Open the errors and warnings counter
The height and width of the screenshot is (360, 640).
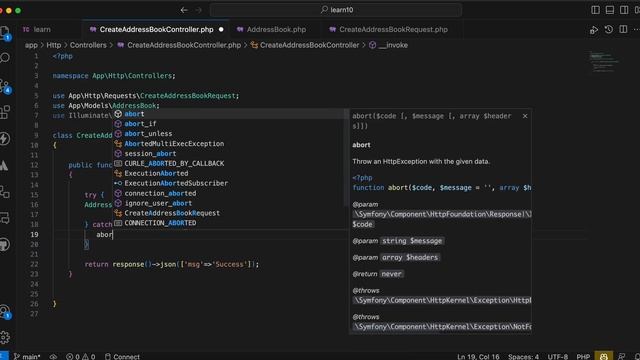80,356
